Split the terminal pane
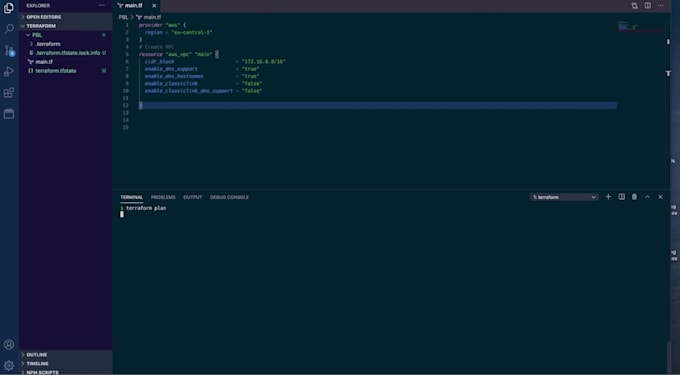 [x=621, y=197]
